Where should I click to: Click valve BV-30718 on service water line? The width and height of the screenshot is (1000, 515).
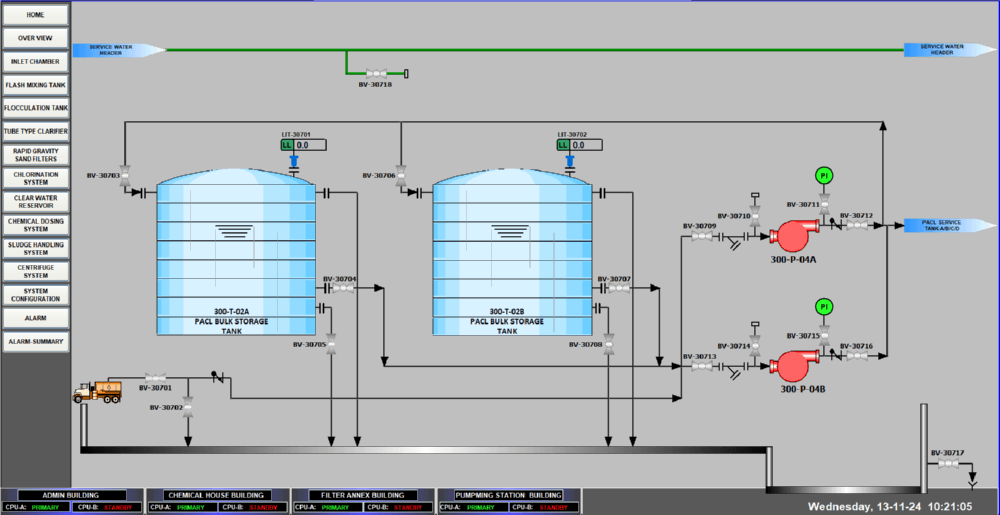point(377,73)
